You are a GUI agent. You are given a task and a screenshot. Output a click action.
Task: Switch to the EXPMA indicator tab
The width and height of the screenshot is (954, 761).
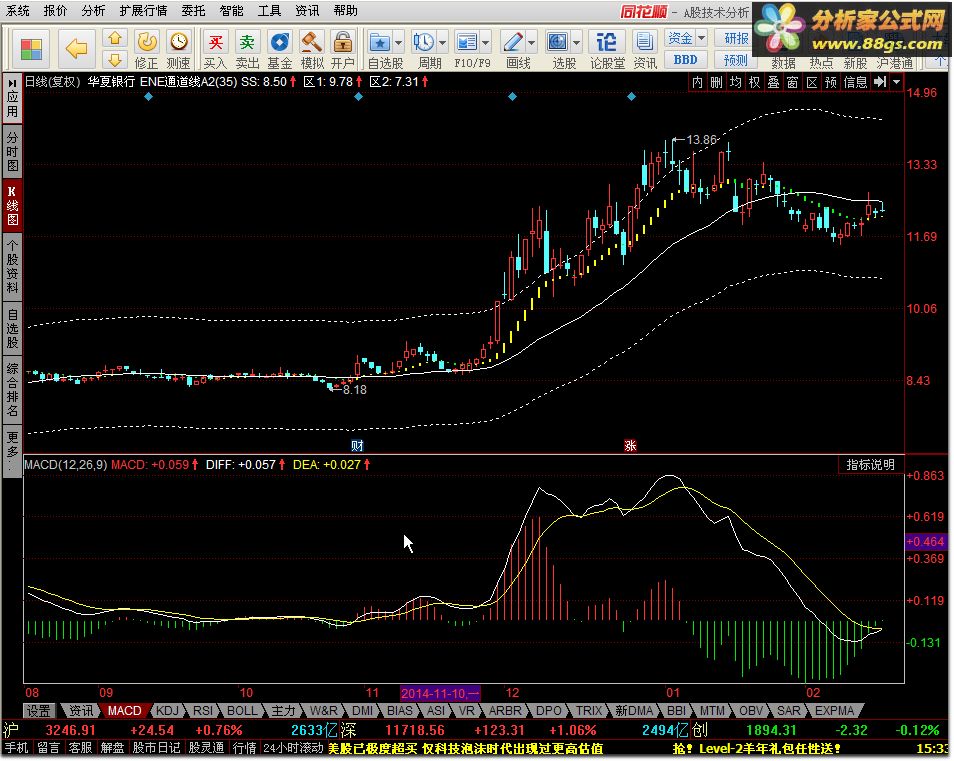834,711
